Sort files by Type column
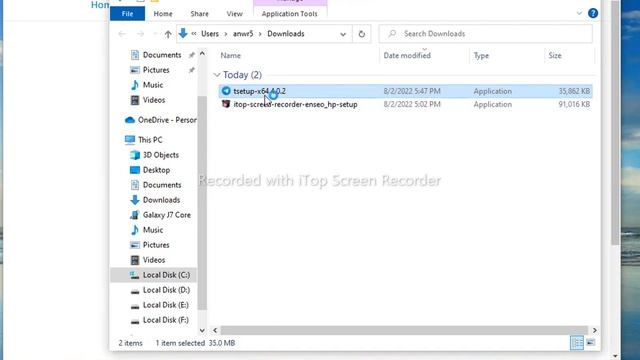The image size is (640, 360). 481,56
